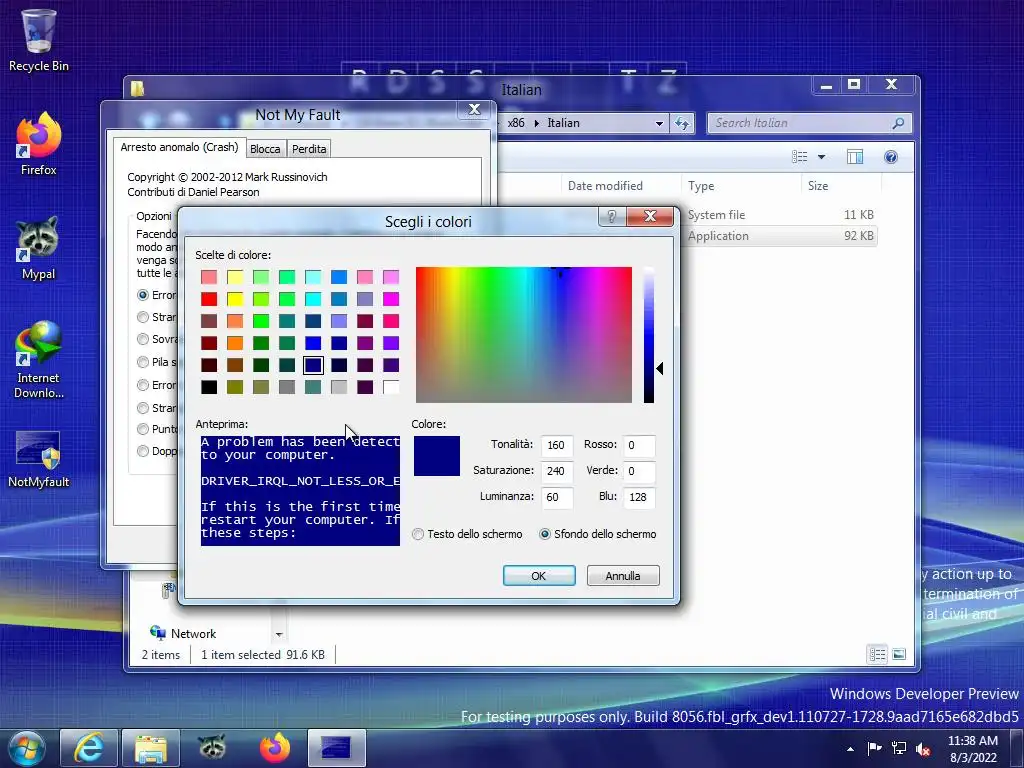Open Firefox from the taskbar
Screen dimensions: 1024x768
point(274,748)
